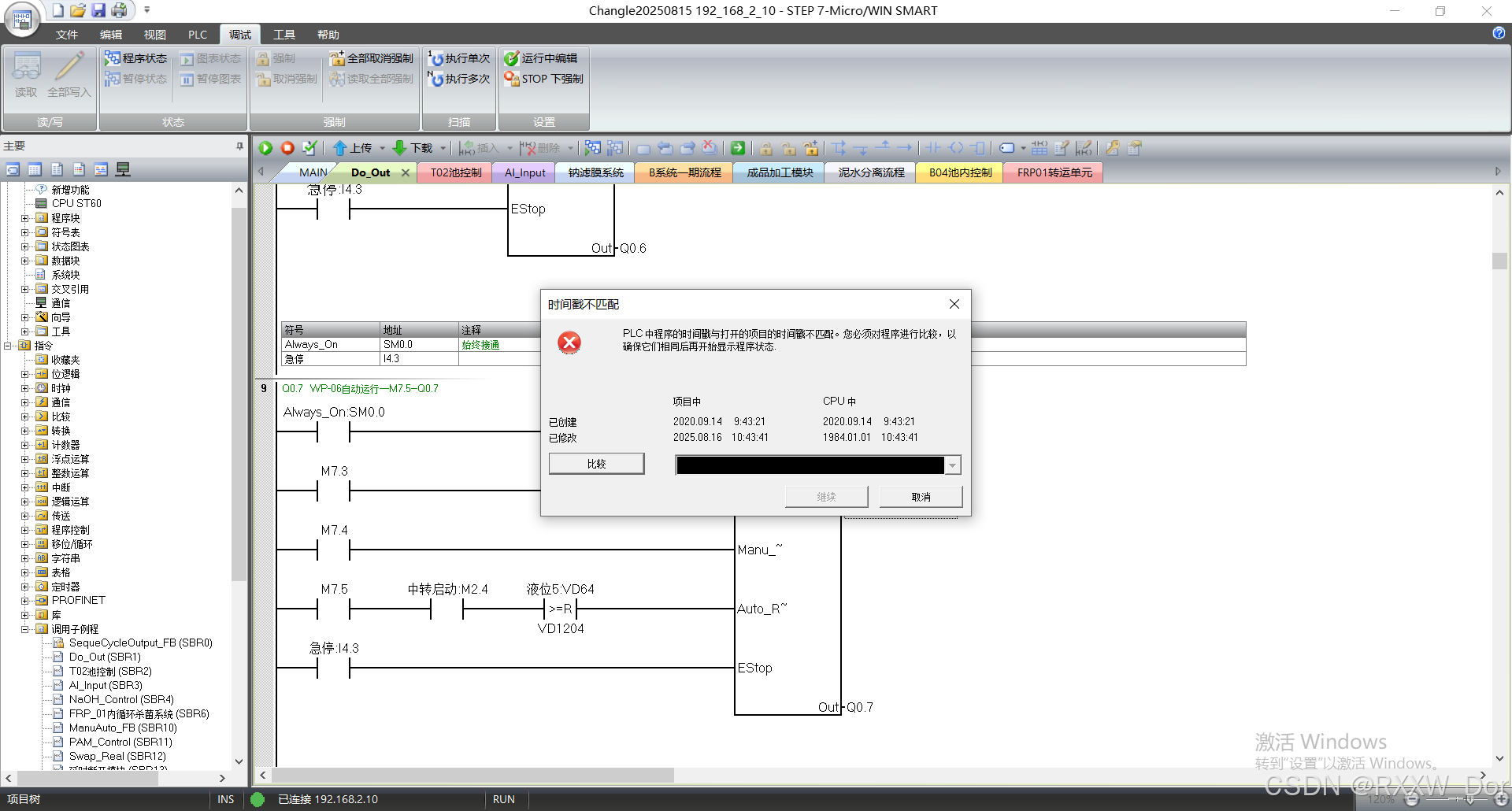Screen dimensions: 1512x811
Task: Click 执行单次 single scan ribbon button
Action: [459, 58]
